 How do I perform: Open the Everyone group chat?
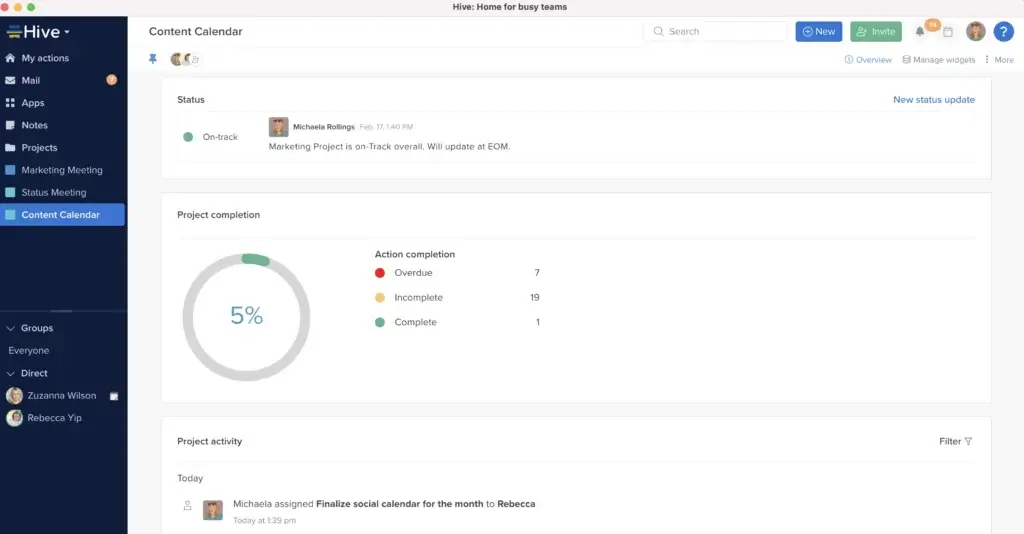(29, 351)
